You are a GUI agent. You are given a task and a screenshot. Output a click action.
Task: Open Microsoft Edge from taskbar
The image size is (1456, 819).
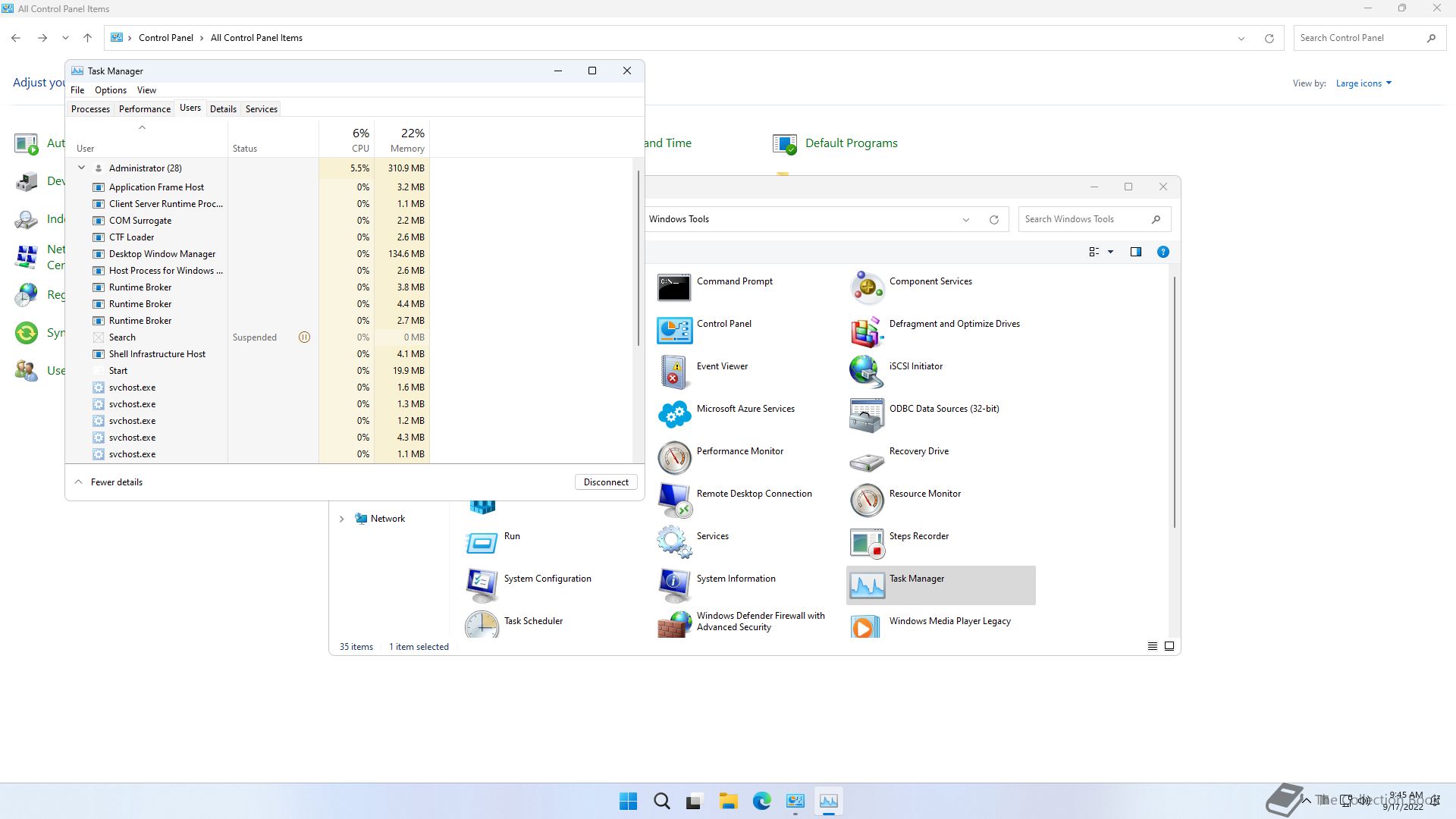(761, 801)
